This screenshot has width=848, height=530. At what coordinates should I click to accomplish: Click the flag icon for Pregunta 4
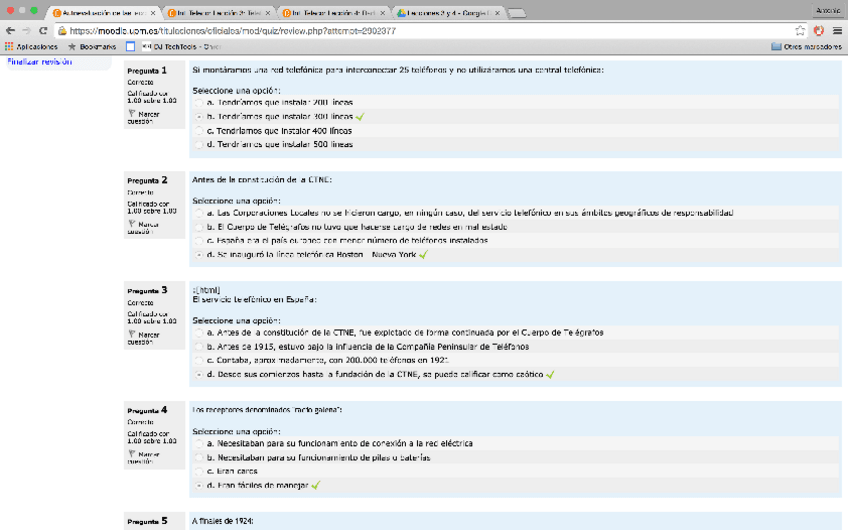click(x=133, y=455)
